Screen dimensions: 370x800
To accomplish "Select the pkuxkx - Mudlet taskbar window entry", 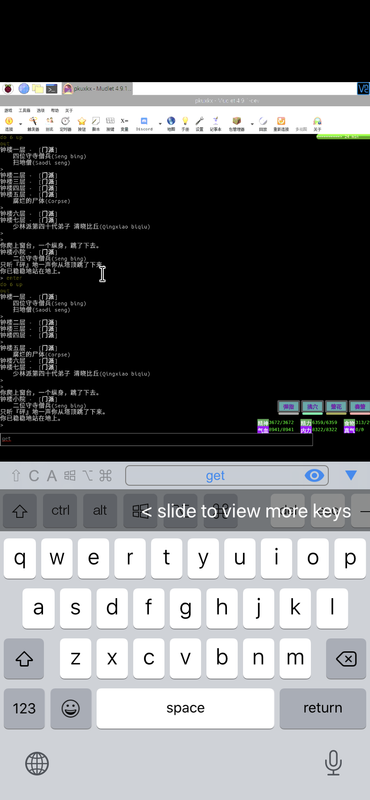I will [x=97, y=89].
